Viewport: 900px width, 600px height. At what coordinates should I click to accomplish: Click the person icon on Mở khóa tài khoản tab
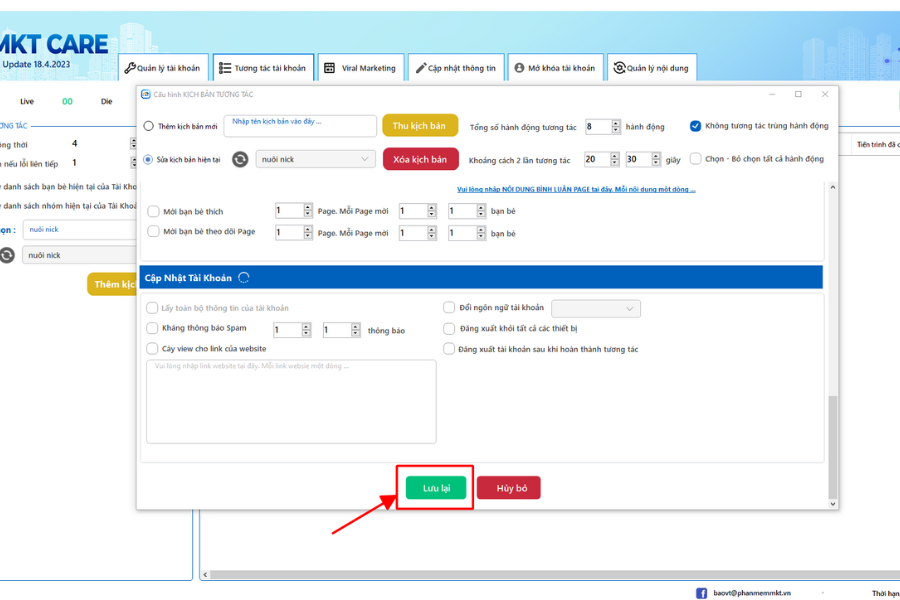(519, 68)
